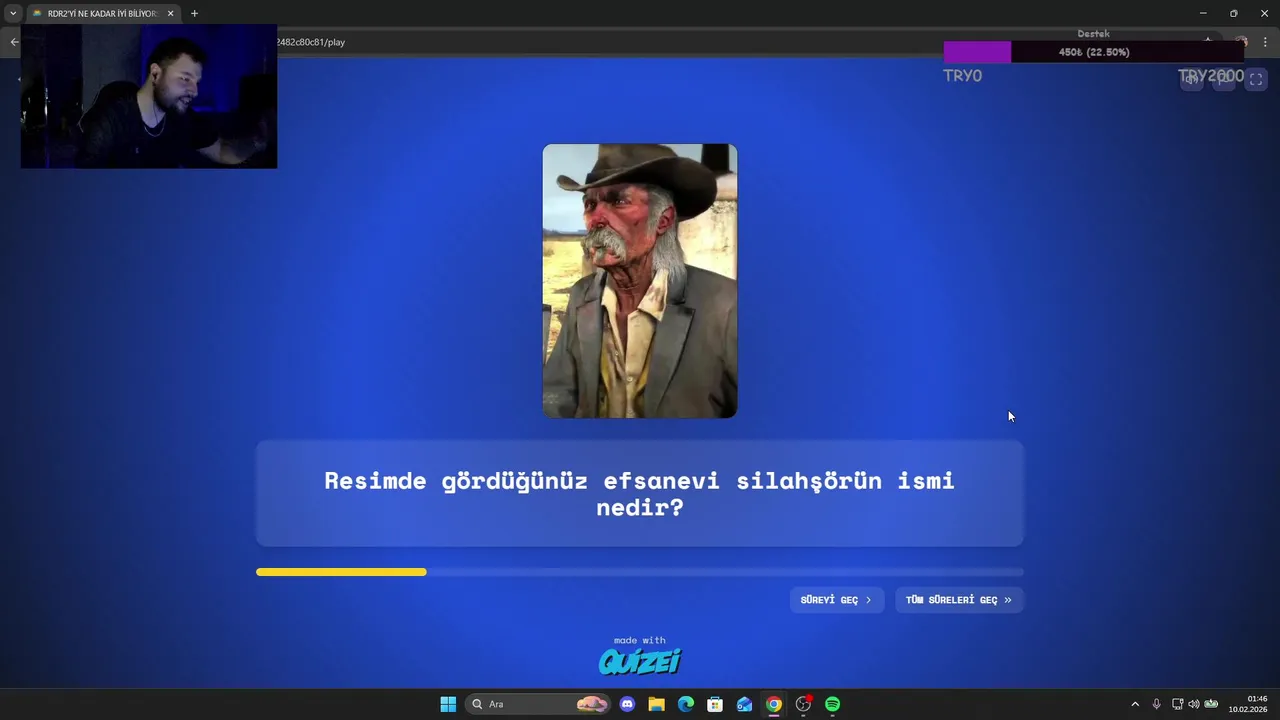Screen dimensions: 1280x720
Task: Switch to Chrome in the taskbar
Action: [774, 704]
